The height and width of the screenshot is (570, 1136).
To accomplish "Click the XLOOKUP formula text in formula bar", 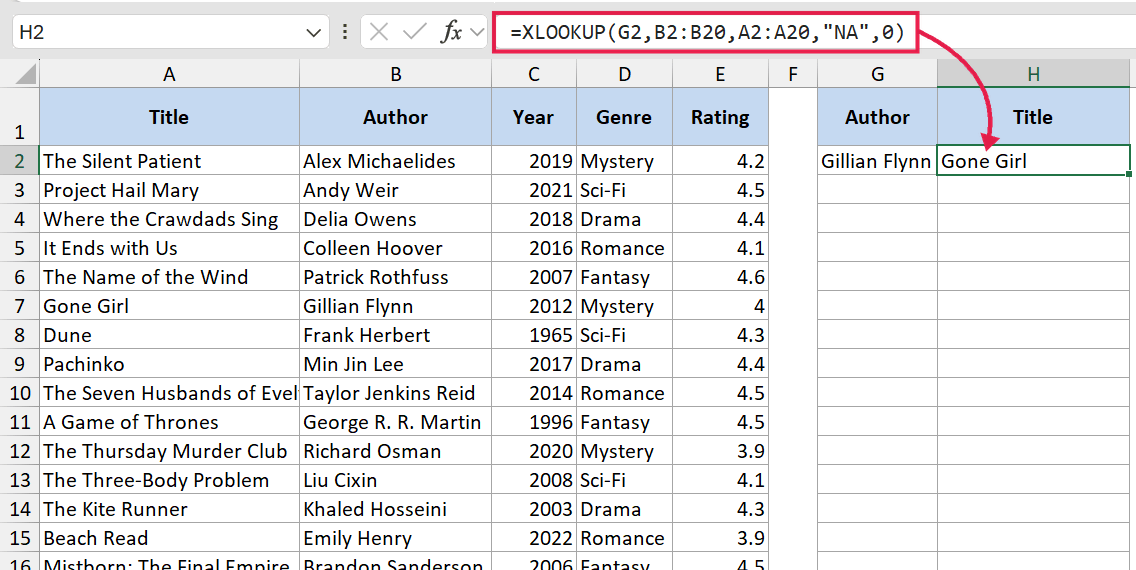I will click(707, 32).
